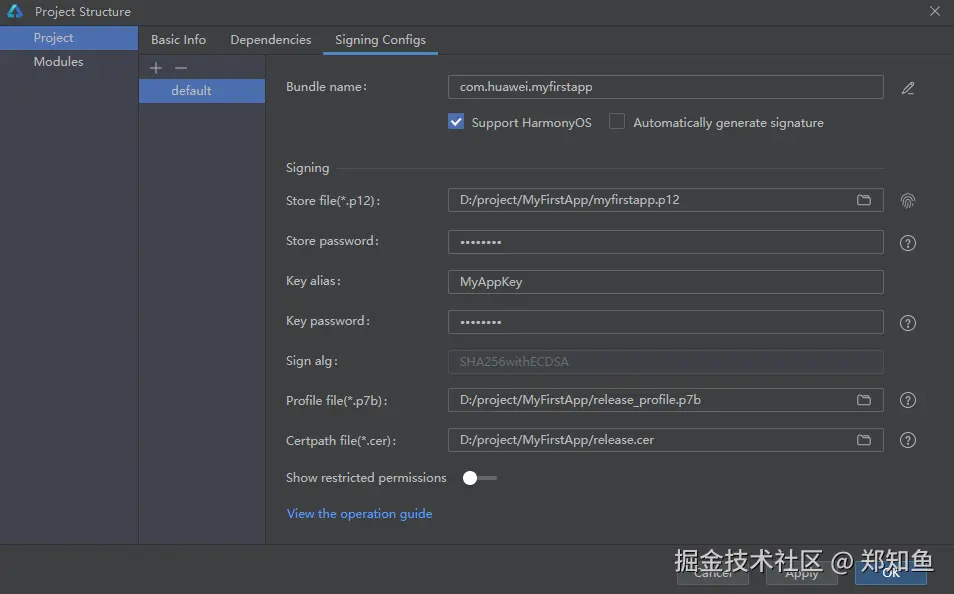Toggle Show restricted permissions switch

coord(479,478)
